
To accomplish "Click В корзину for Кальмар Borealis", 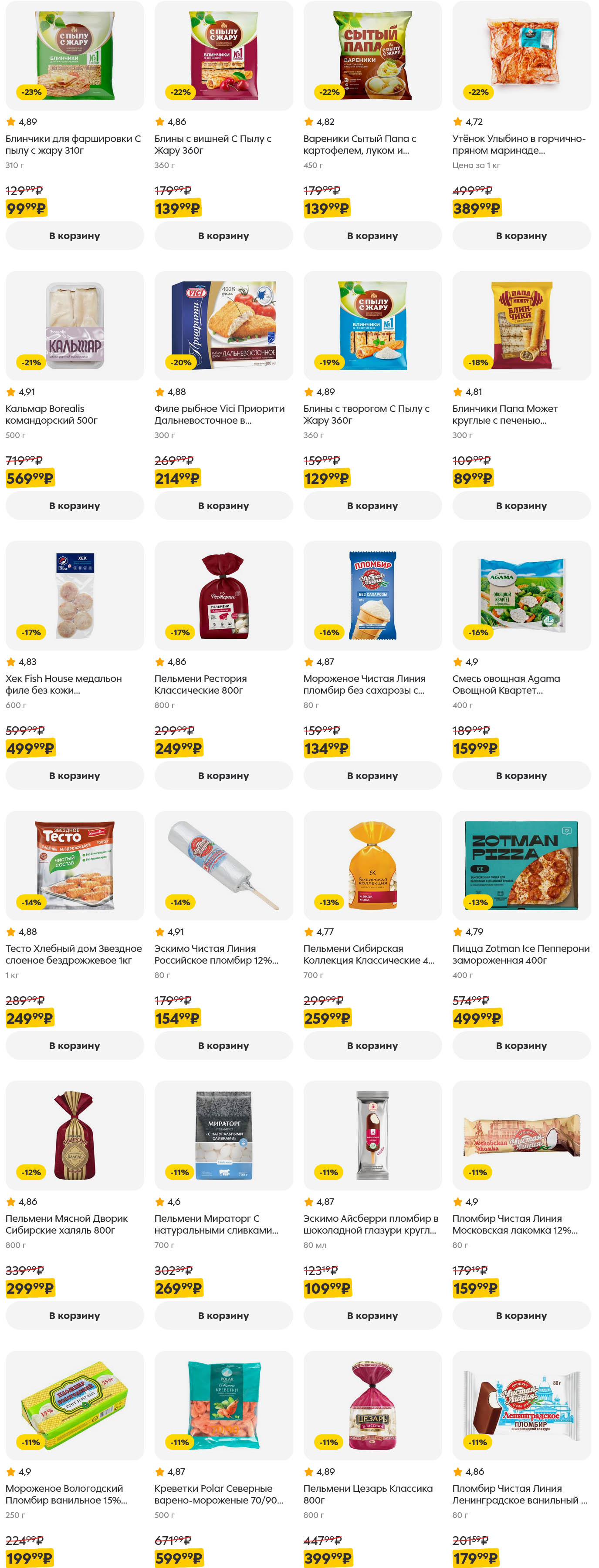I will click(x=74, y=505).
